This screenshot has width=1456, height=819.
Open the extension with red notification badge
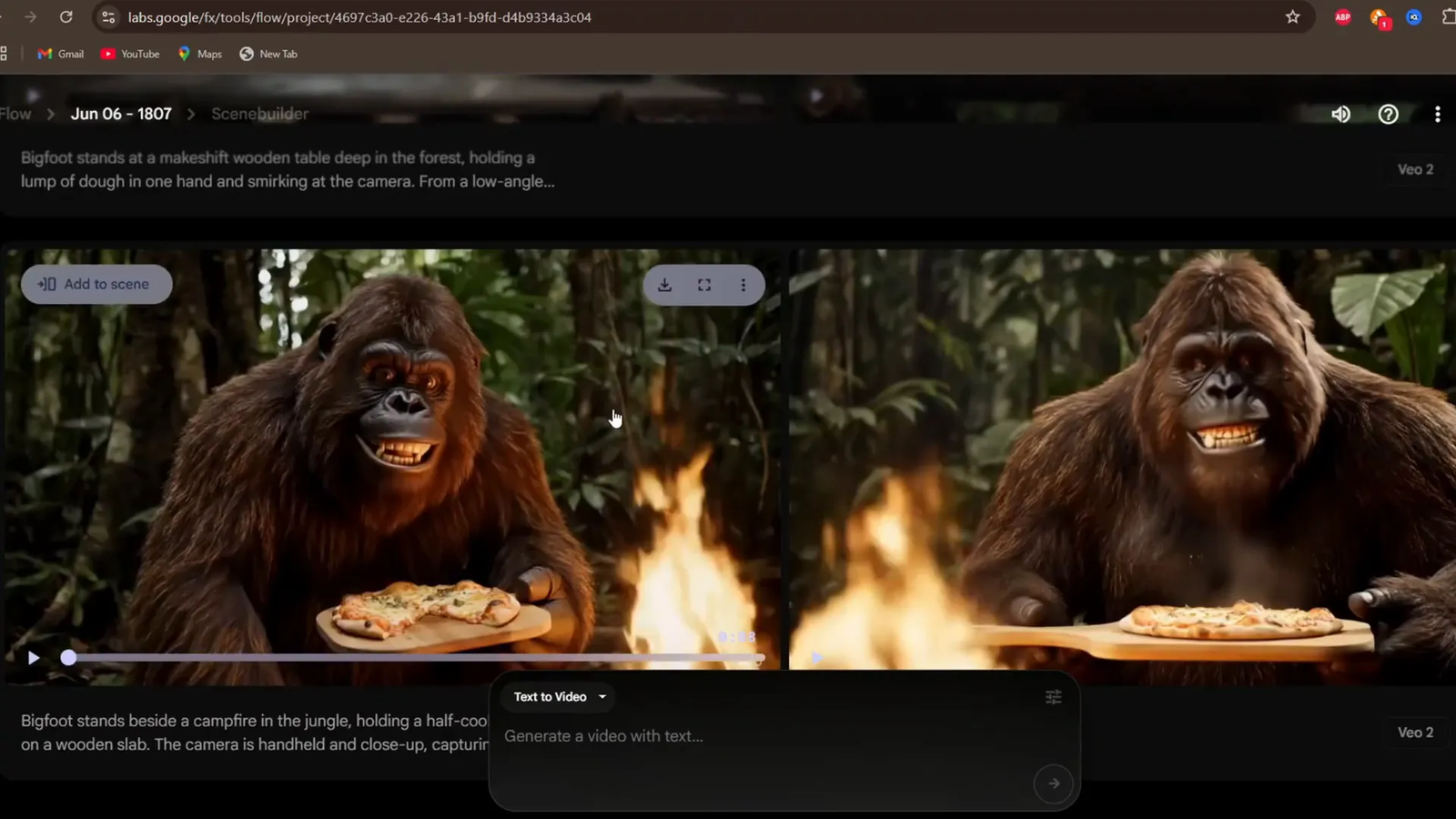1379,18
